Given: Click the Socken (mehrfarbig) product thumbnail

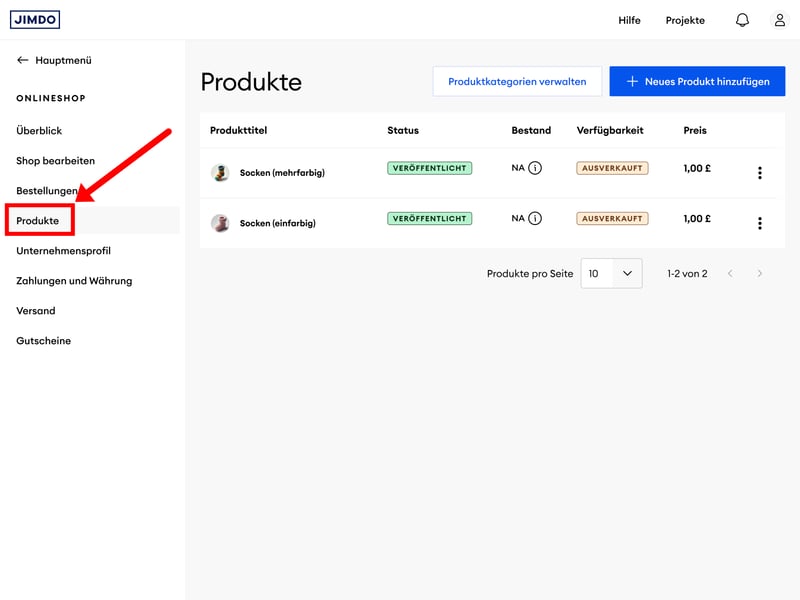Looking at the screenshot, I should pos(220,173).
